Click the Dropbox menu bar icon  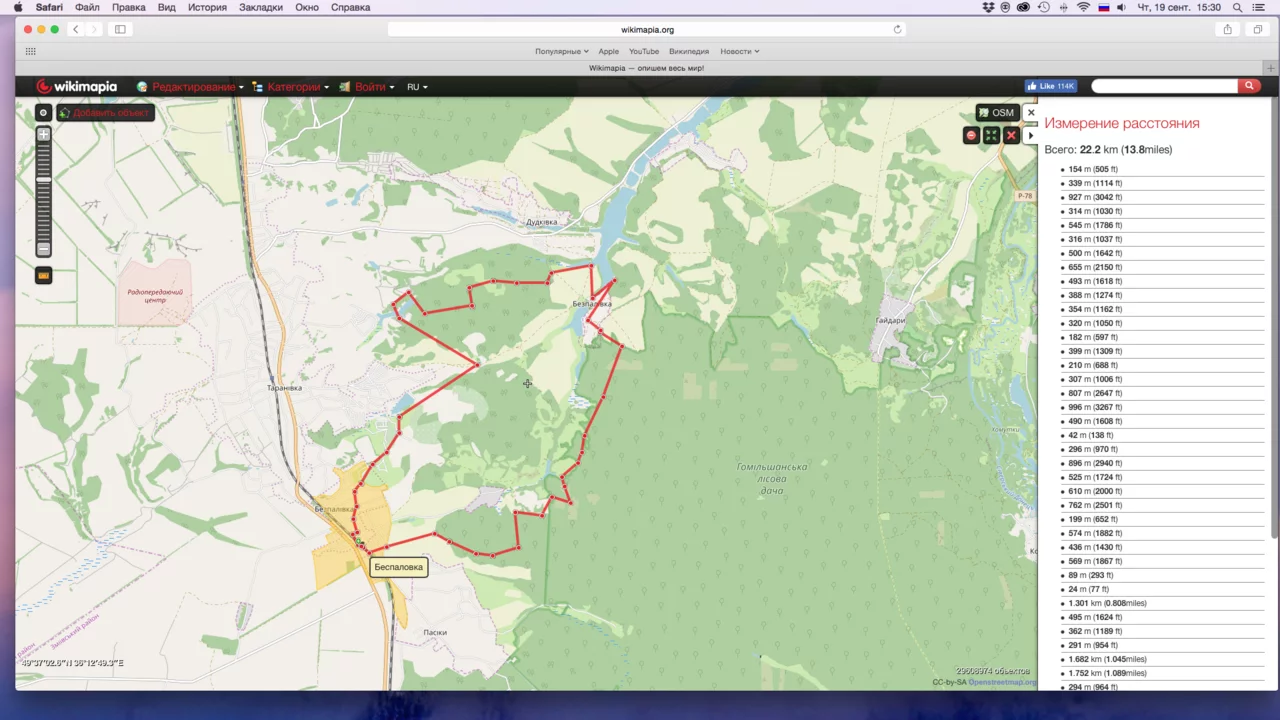[988, 7]
